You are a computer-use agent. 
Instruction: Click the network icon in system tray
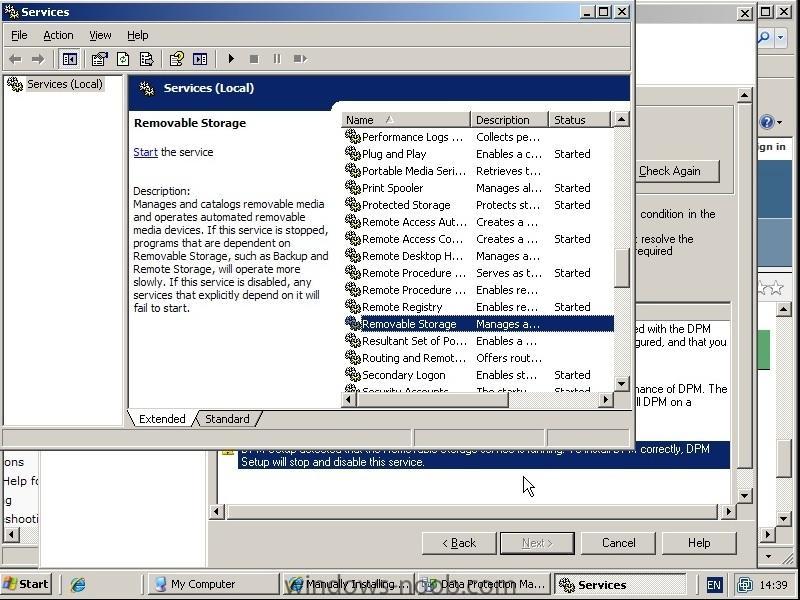[744, 585]
